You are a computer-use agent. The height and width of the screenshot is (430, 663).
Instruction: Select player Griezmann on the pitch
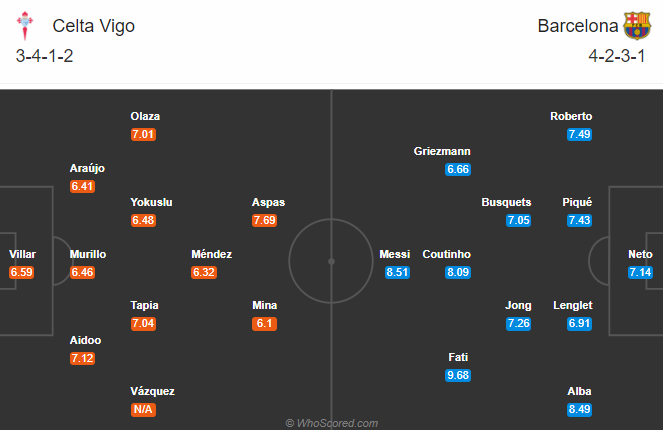(441, 151)
